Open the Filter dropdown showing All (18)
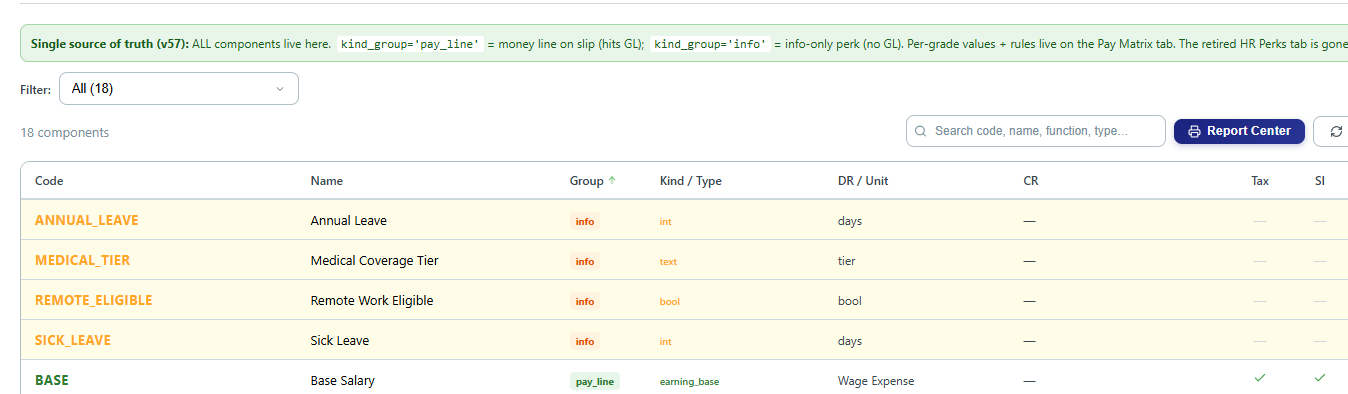Image resolution: width=1348 pixels, height=394 pixels. [179, 89]
